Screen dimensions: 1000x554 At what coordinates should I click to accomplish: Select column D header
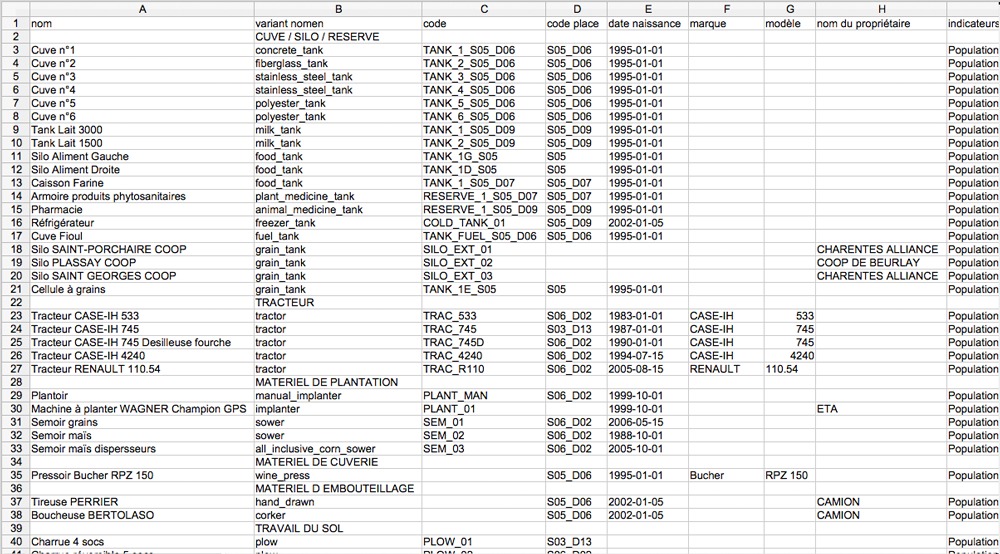(576, 9)
